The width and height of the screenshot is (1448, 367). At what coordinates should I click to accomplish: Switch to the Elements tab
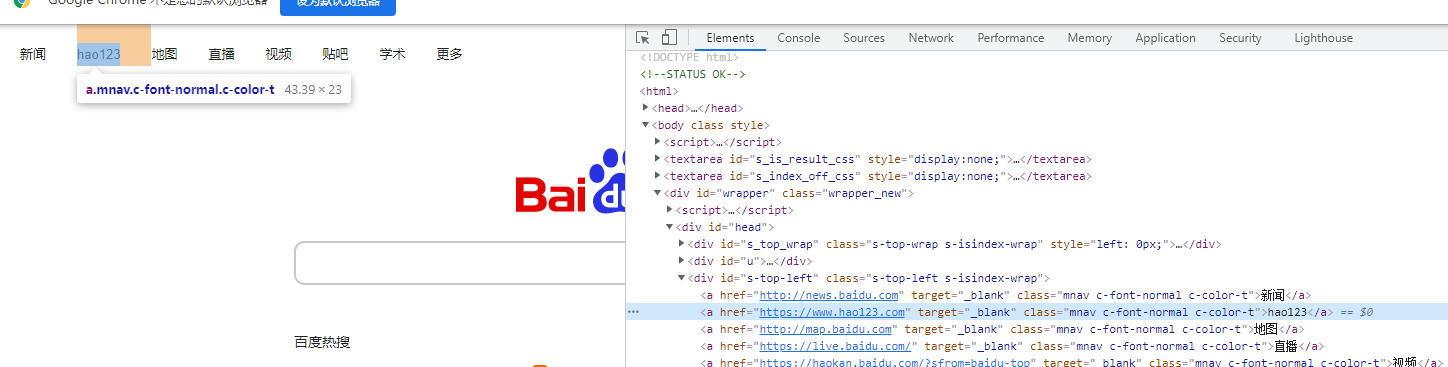pyautogui.click(x=730, y=38)
